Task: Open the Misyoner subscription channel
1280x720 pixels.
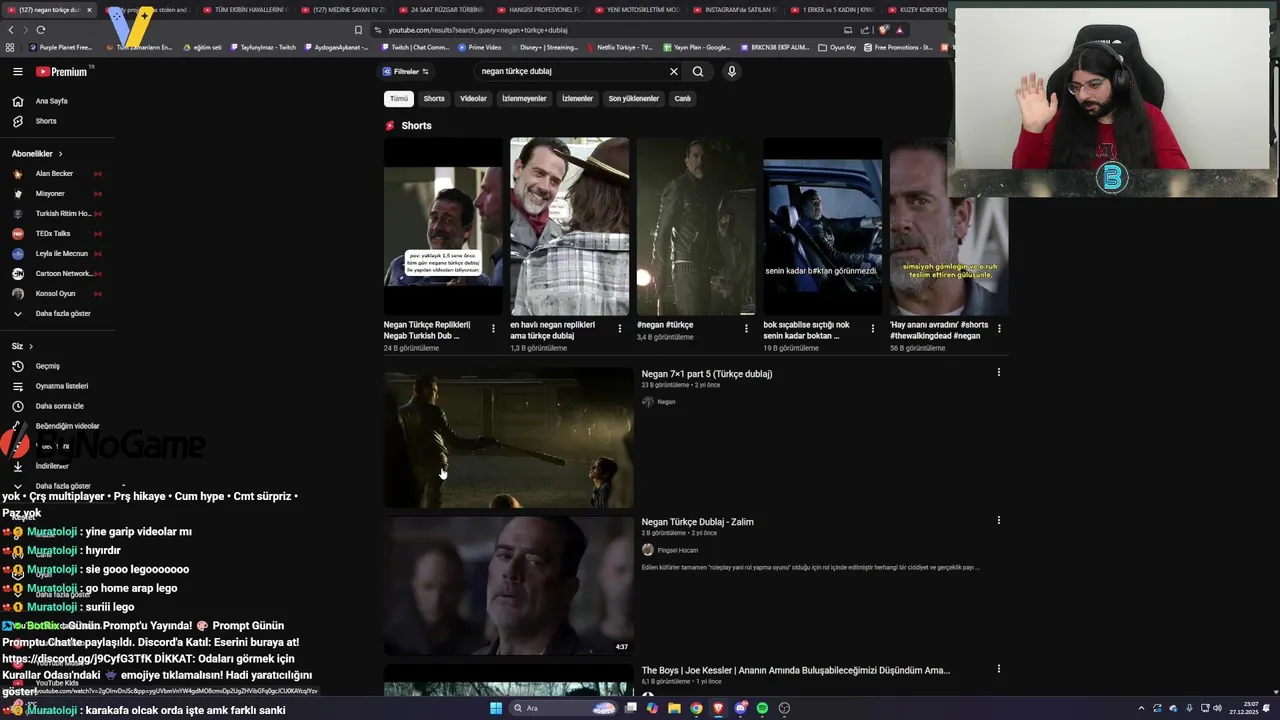Action: pos(50,194)
